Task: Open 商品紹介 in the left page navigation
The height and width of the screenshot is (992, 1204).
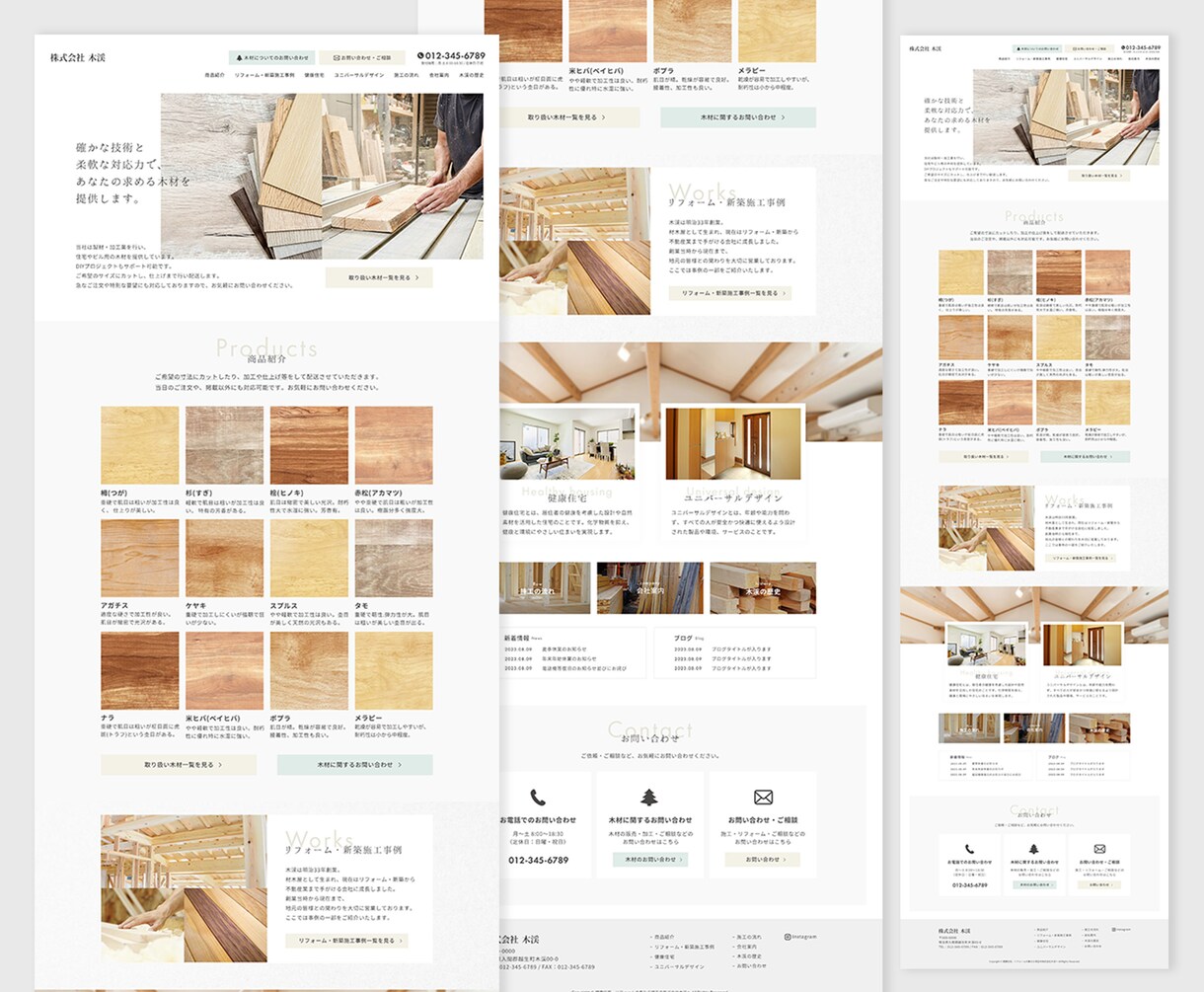Action: tap(214, 75)
